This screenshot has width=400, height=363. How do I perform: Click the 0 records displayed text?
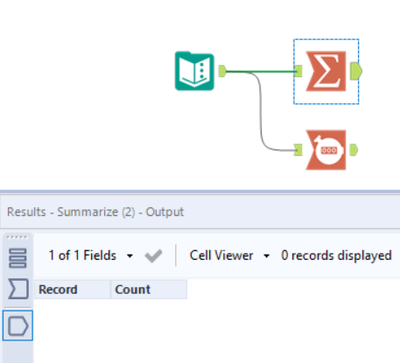pos(336,256)
